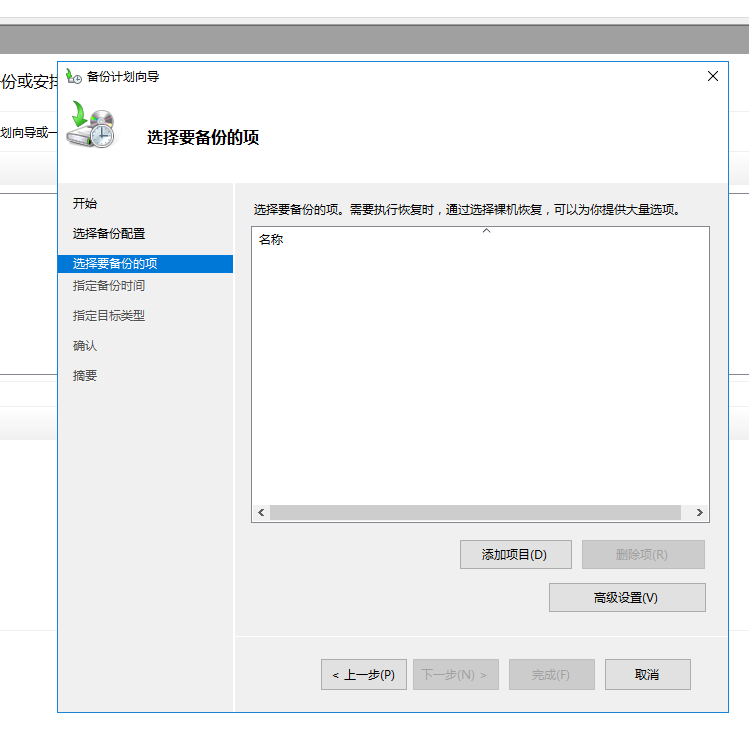Select the 指定备份时间 step
This screenshot has width=749, height=735.
pyautogui.click(x=109, y=286)
